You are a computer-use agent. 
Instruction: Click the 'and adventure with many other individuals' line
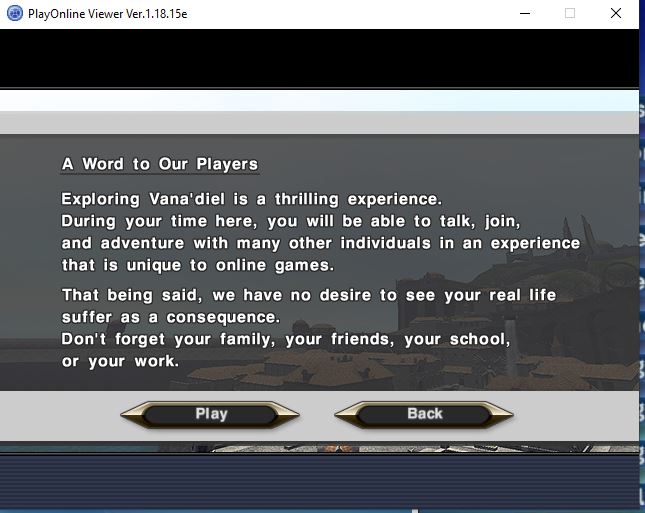point(320,243)
